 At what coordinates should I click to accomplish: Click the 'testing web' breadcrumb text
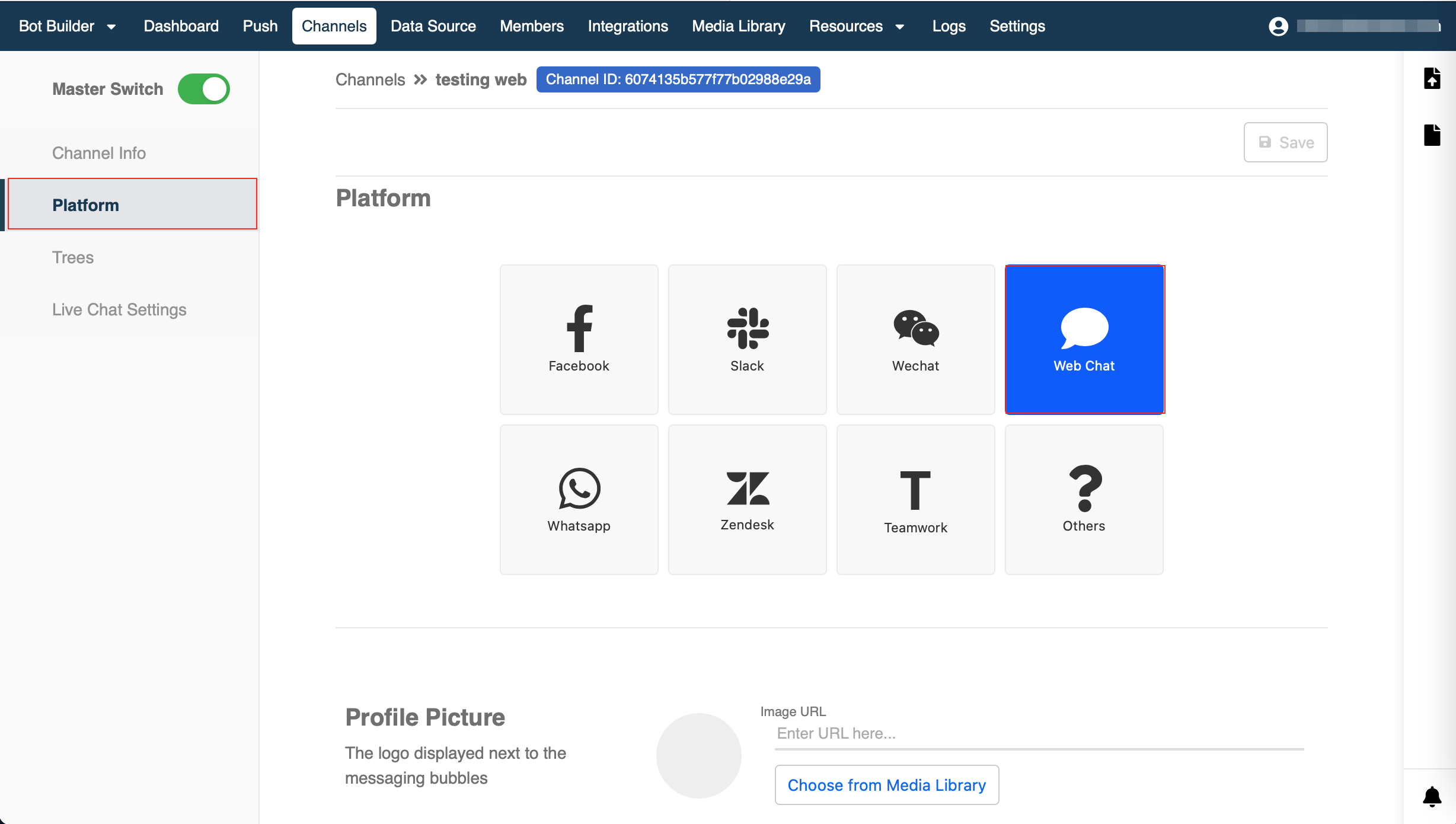(x=481, y=79)
